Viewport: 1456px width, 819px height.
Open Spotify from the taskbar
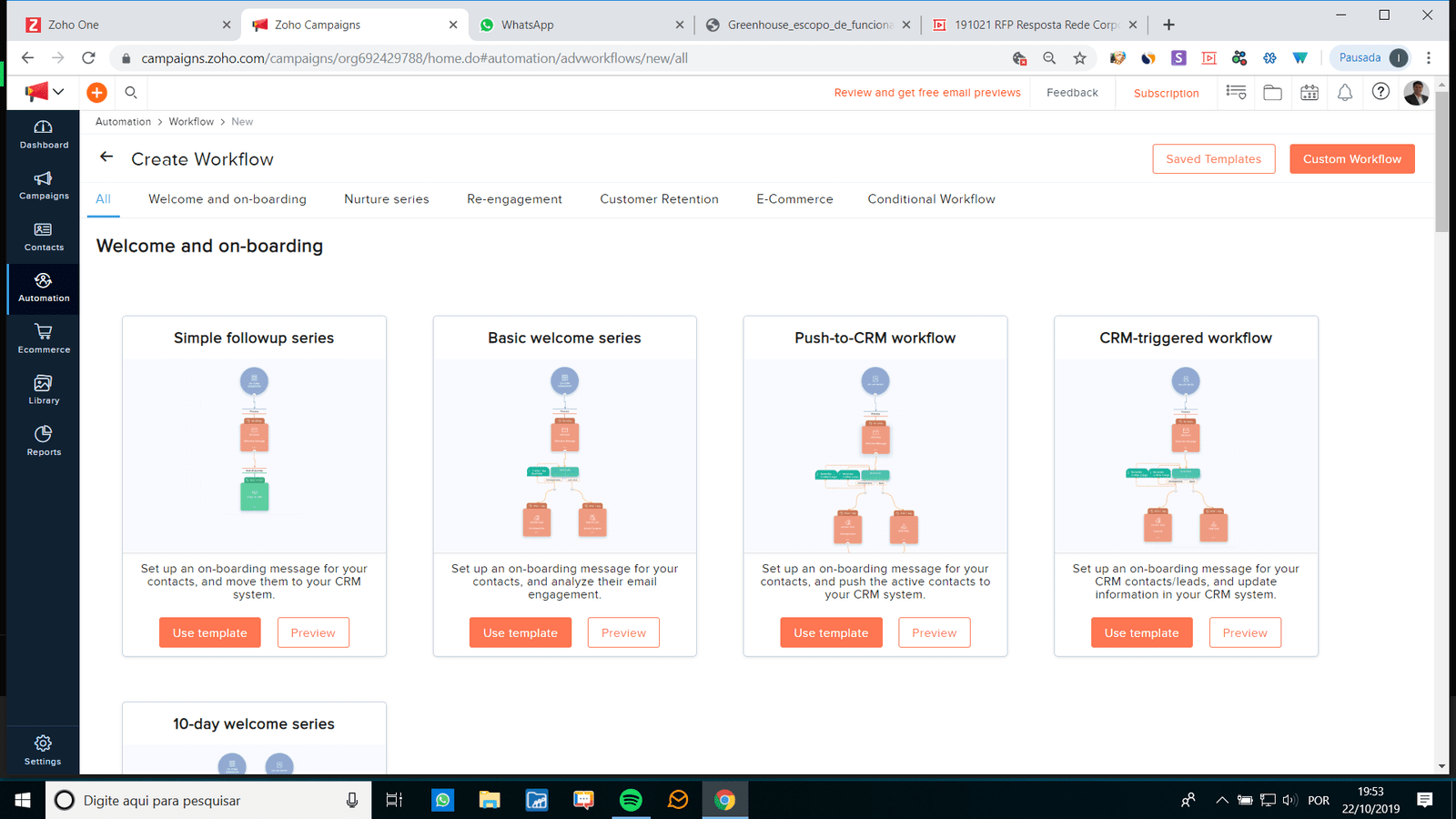coord(631,800)
